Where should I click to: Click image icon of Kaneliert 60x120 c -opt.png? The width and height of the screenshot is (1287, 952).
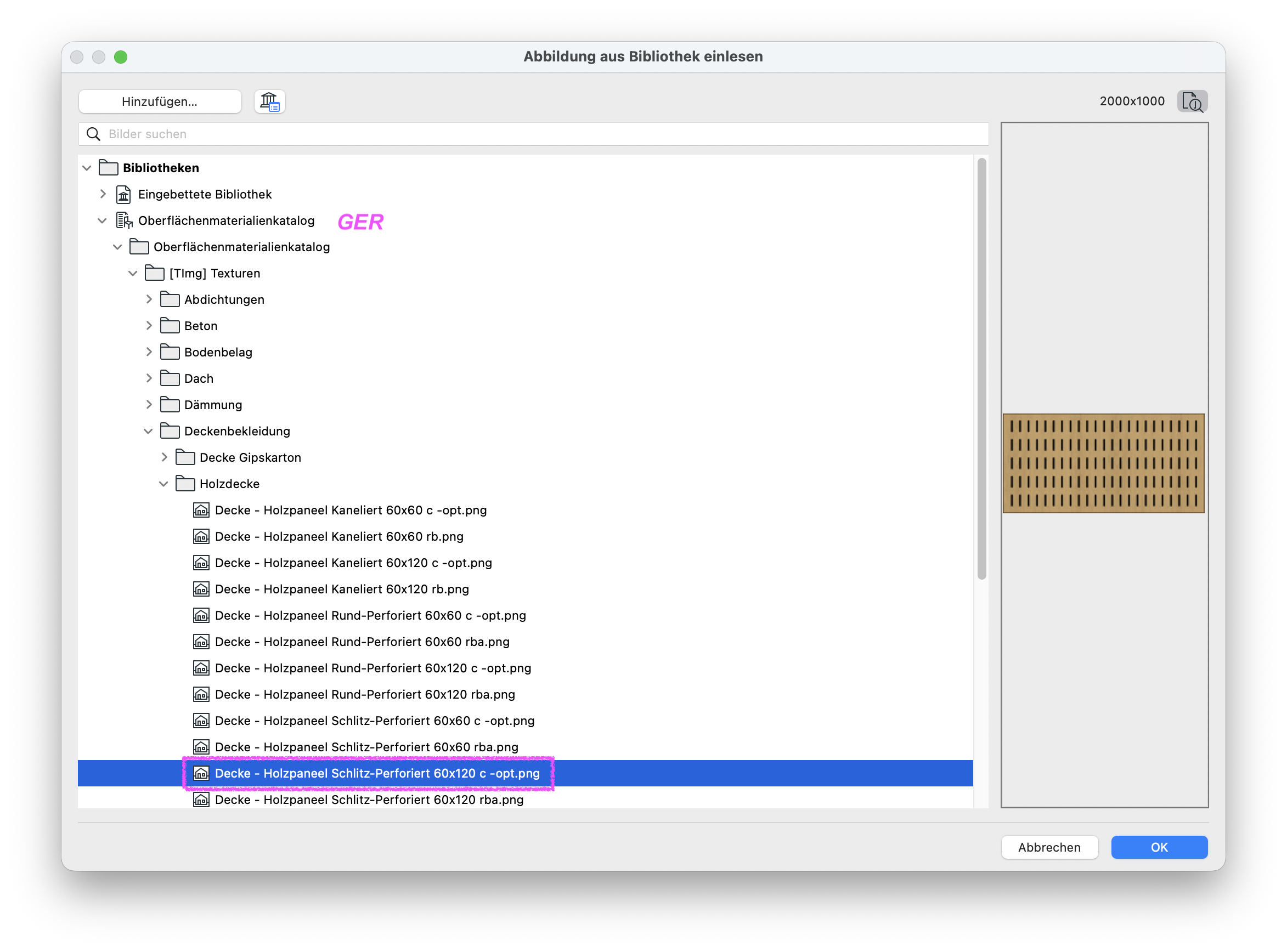pos(201,563)
